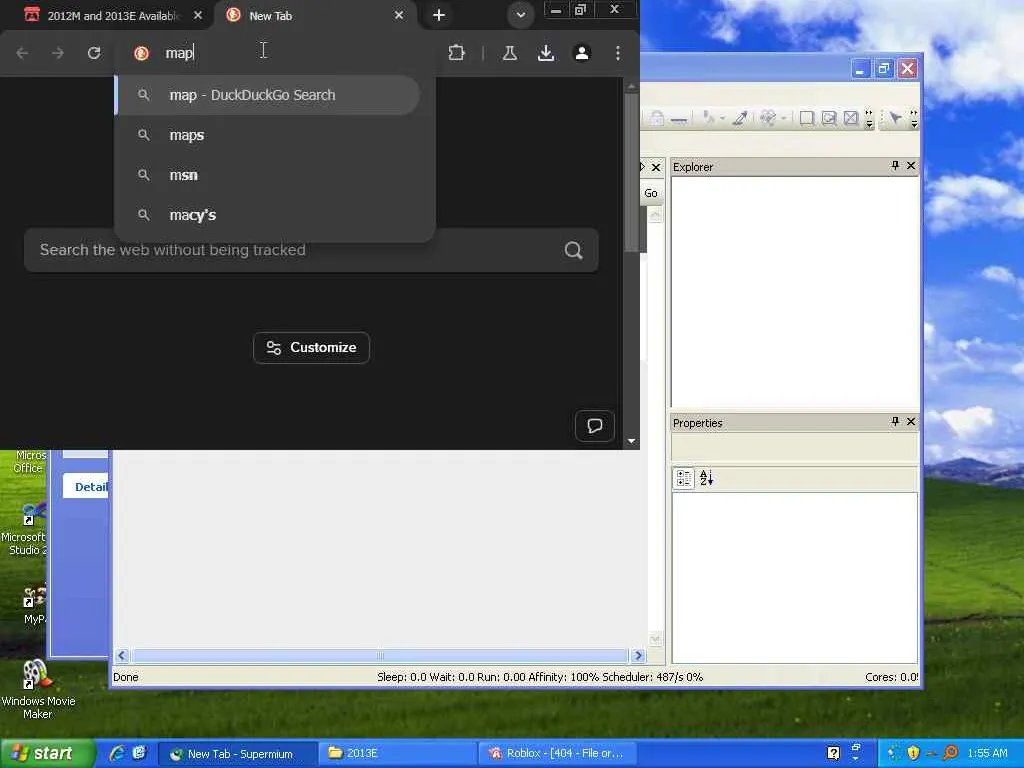Switch to New Tab - Supermium taskbar button
This screenshot has width=1024, height=768.
(x=238, y=754)
